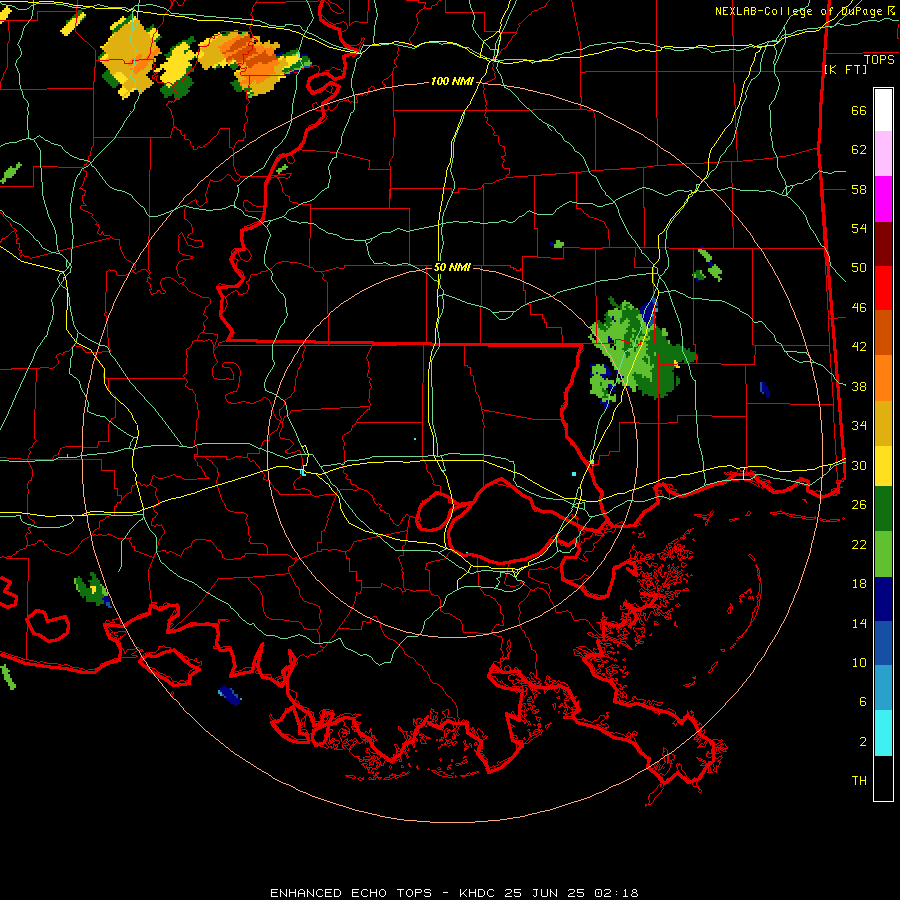Viewport: 900px width, 900px height.
Task: Click legend value "50"
Action: coord(859,268)
